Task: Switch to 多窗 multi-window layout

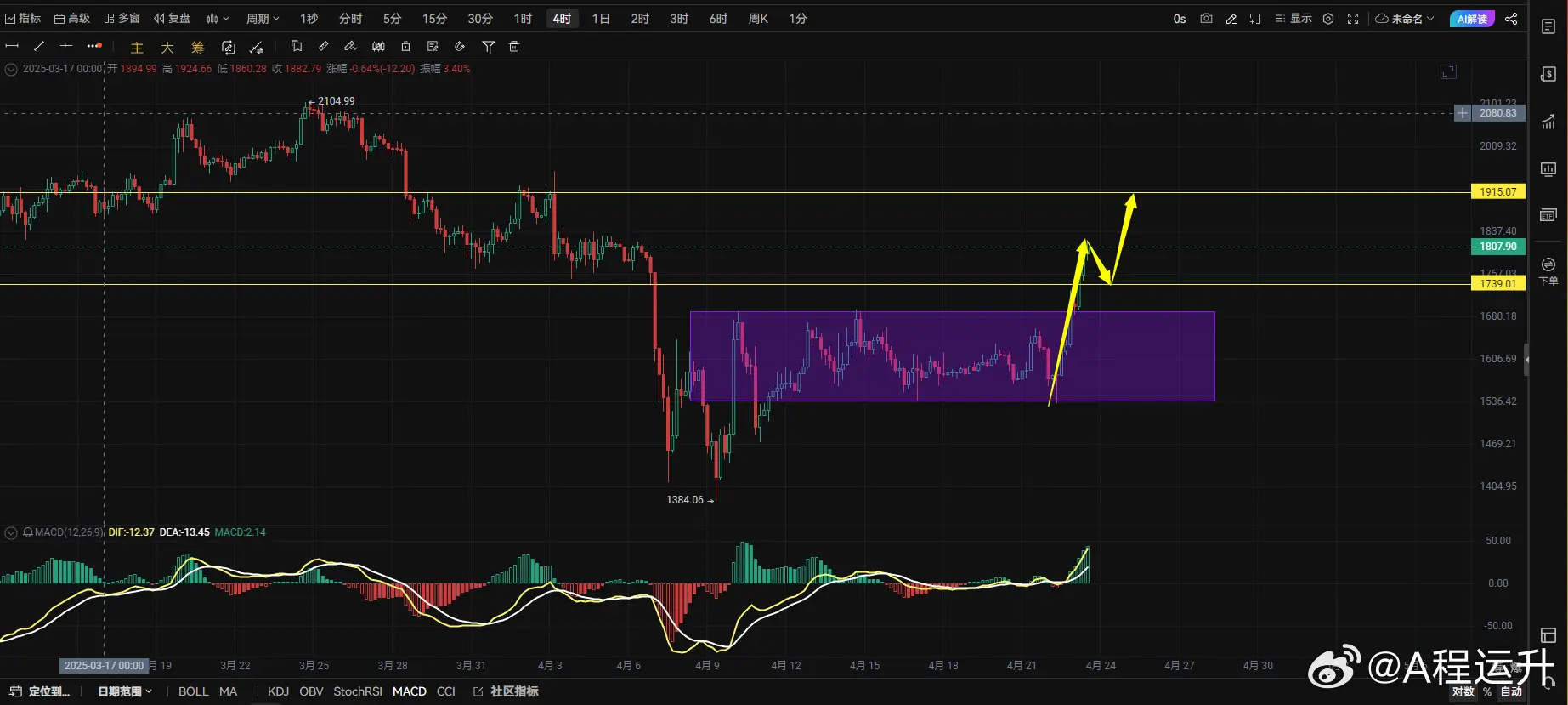Action: coord(122,19)
